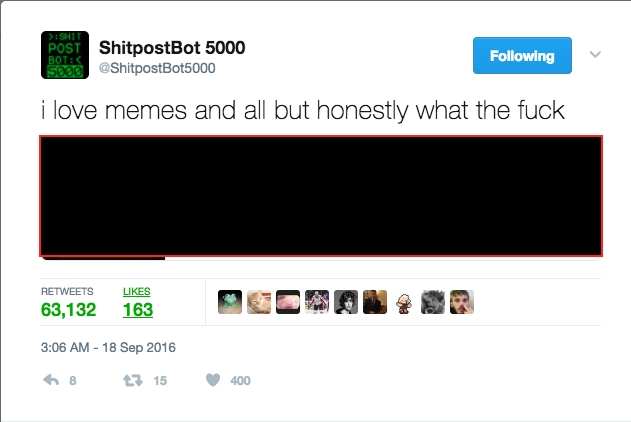Image resolution: width=631 pixels, height=422 pixels.
Task: View the 63,132 retweets list
Action: coord(68,303)
